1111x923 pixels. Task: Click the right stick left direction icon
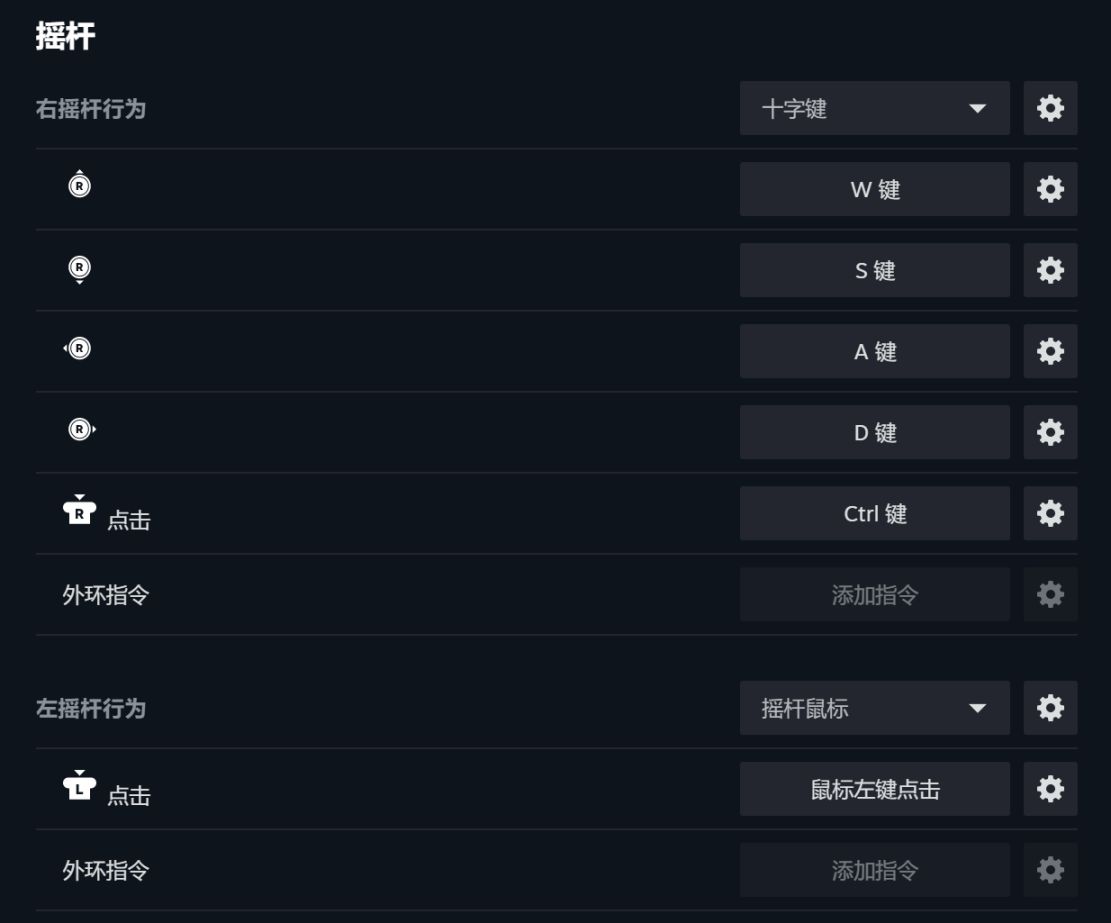point(78,348)
